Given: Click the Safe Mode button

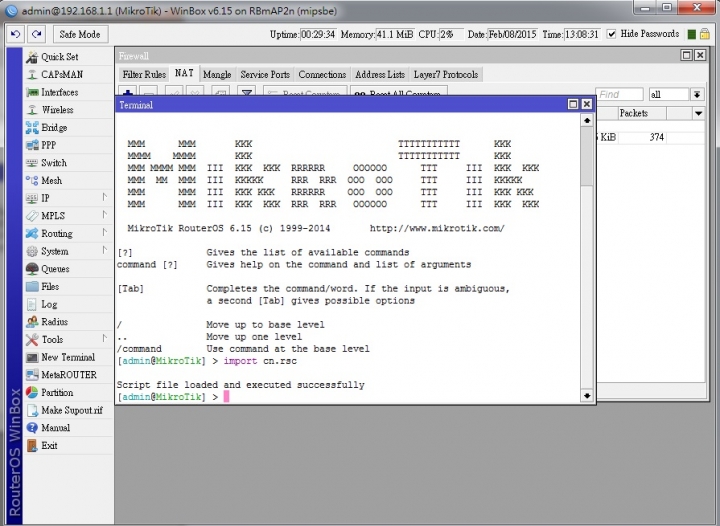Looking at the screenshot, I should click(80, 34).
